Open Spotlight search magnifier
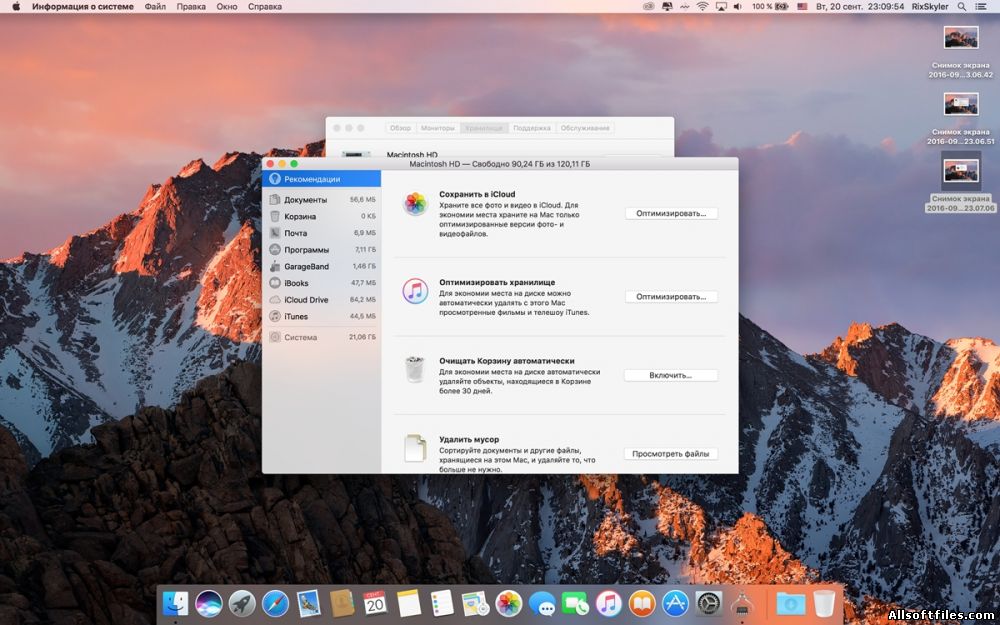Screen dimensions: 1000x625 (962, 6)
